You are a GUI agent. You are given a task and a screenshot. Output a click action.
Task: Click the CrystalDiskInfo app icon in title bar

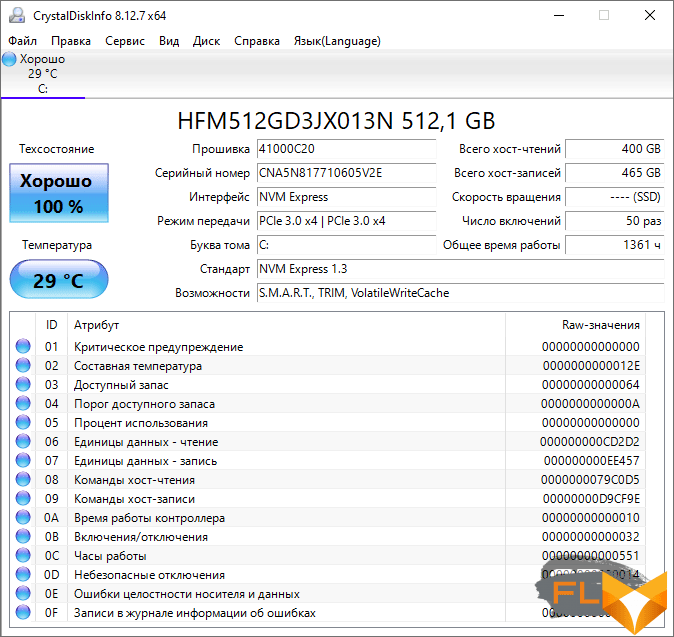point(17,15)
